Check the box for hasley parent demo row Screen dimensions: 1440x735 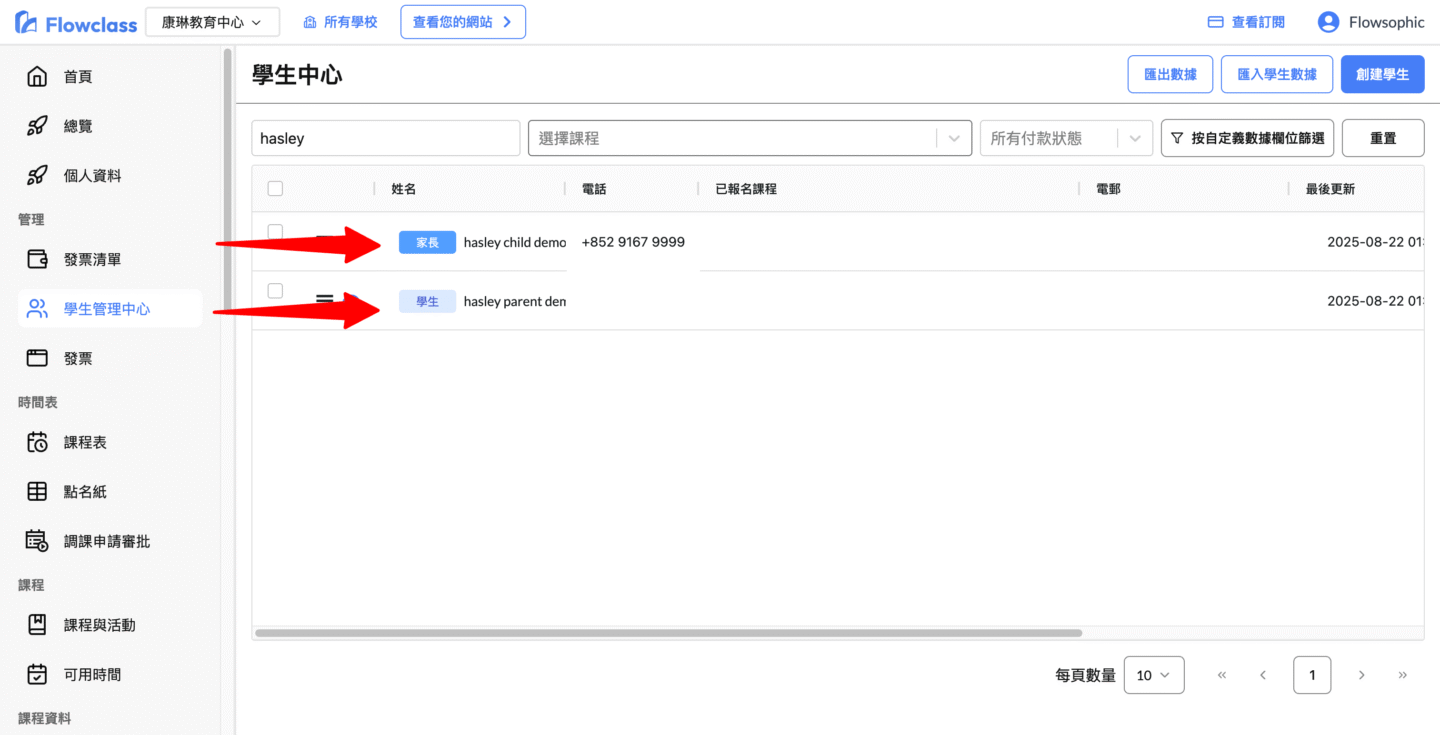tap(276, 291)
